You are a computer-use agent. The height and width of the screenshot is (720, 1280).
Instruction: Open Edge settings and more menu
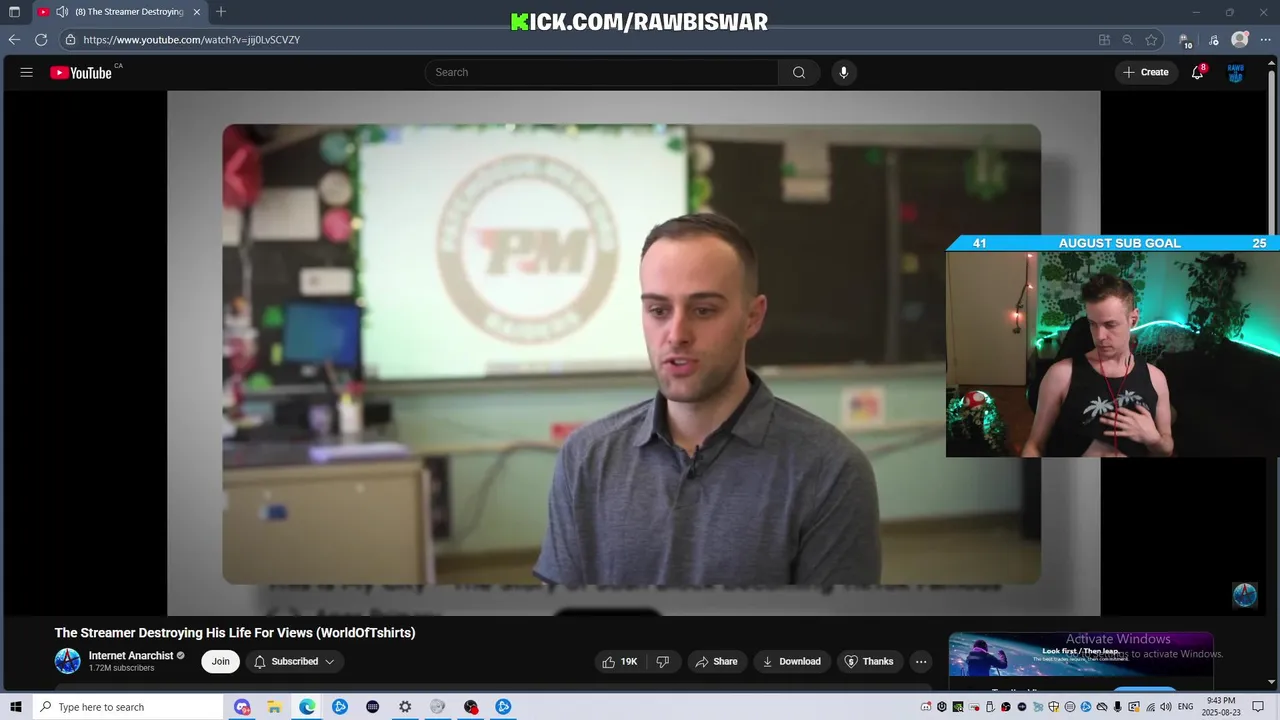[1266, 40]
